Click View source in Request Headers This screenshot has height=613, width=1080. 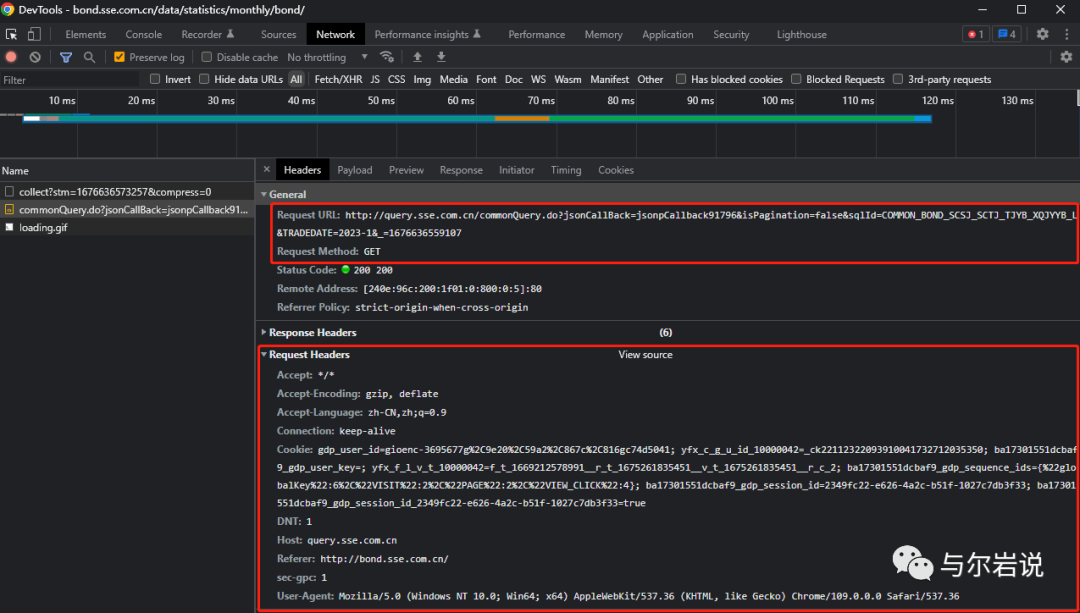click(645, 354)
